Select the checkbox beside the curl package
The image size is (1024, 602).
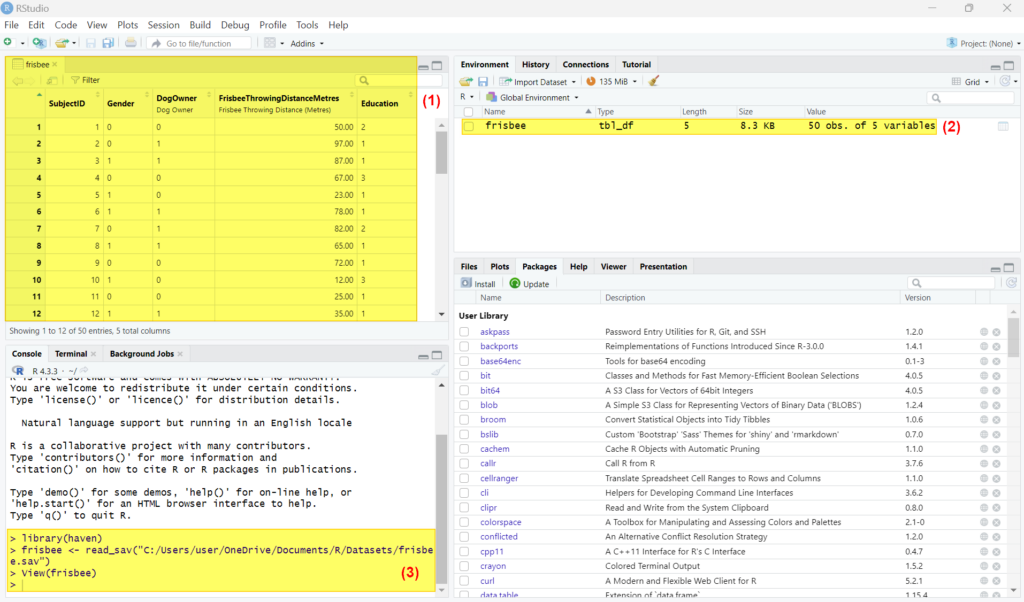(465, 580)
